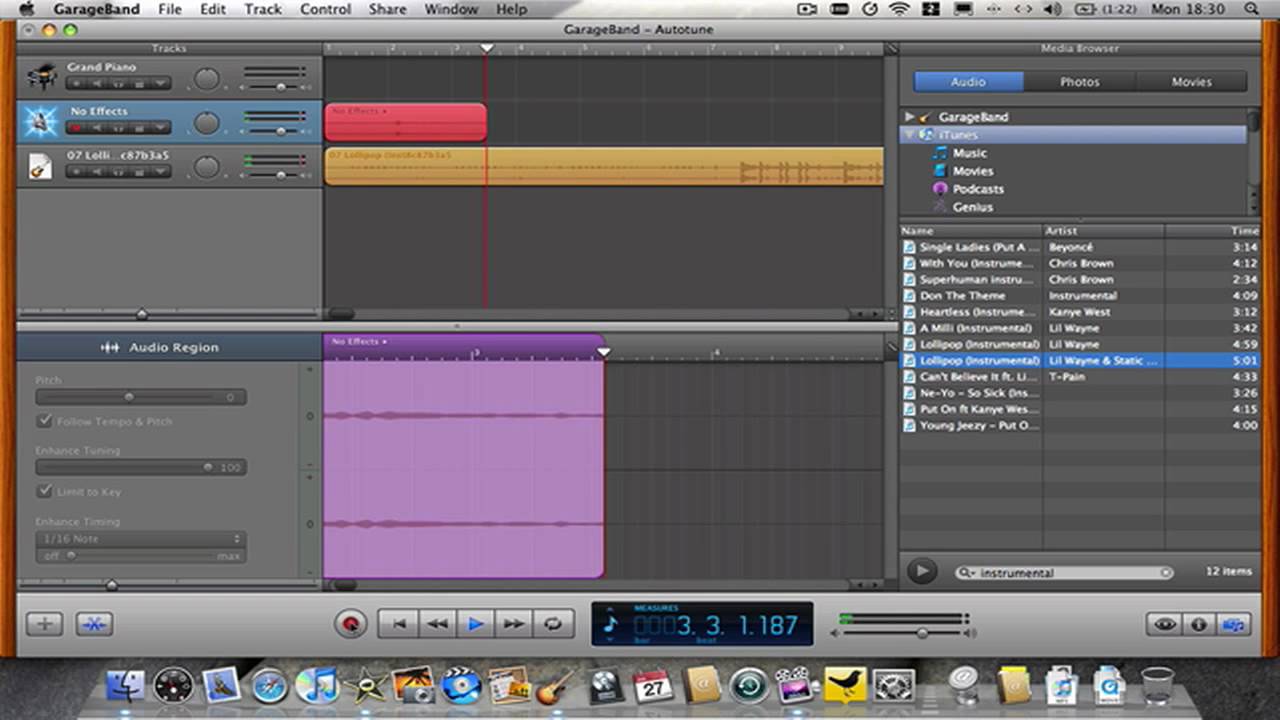Open the Share menu

[x=387, y=9]
